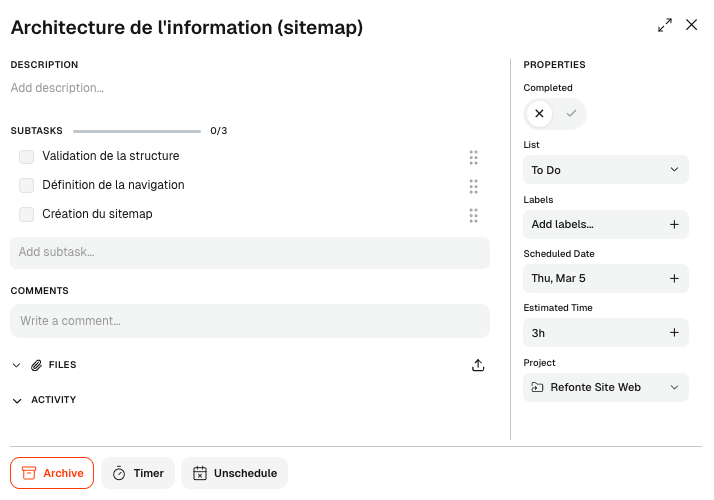The height and width of the screenshot is (500, 714).
Task: Click plus icon beside Thu, Mar 5
Action: (x=674, y=279)
